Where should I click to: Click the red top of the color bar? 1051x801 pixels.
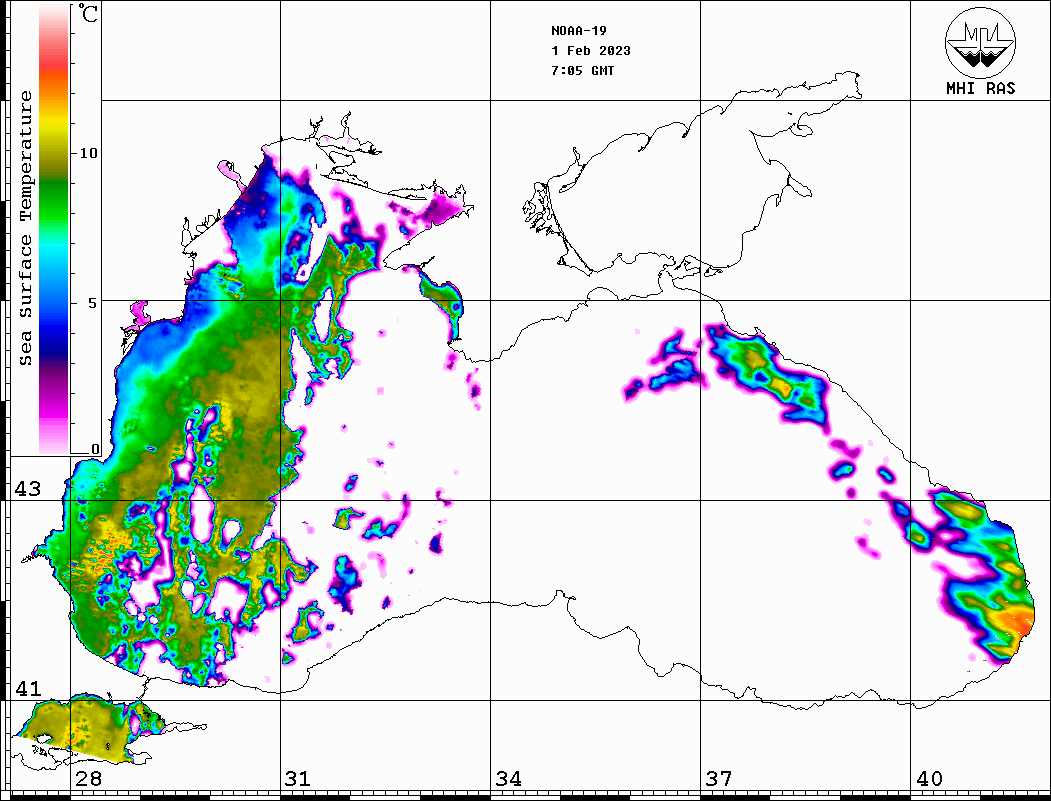(54, 60)
